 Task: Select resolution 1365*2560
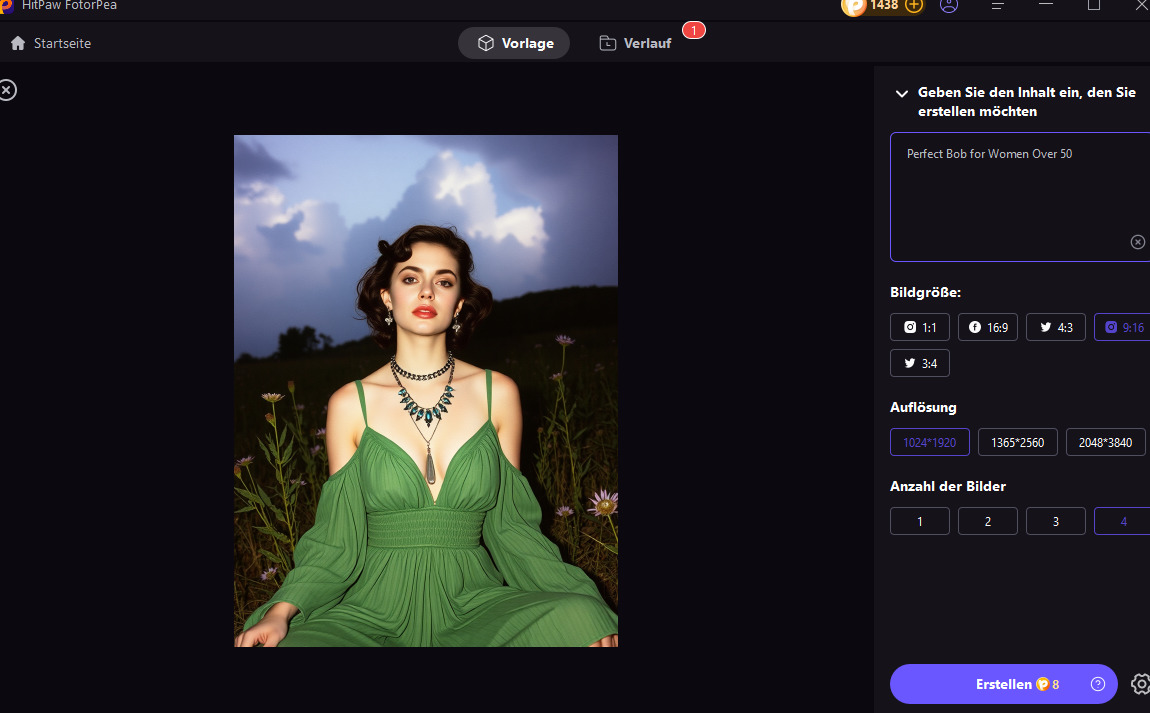pyautogui.click(x=1018, y=442)
